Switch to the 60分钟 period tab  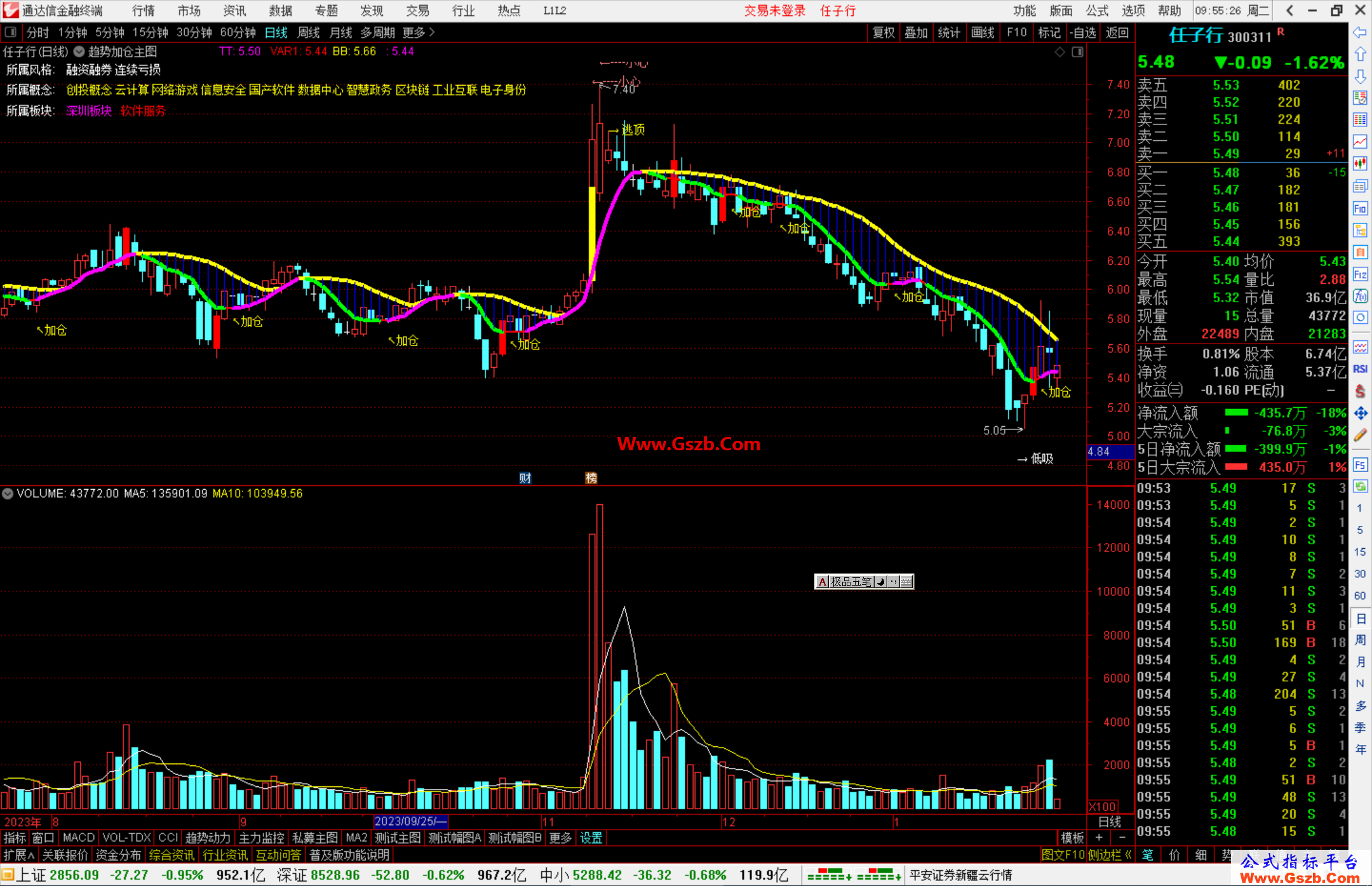(x=238, y=32)
